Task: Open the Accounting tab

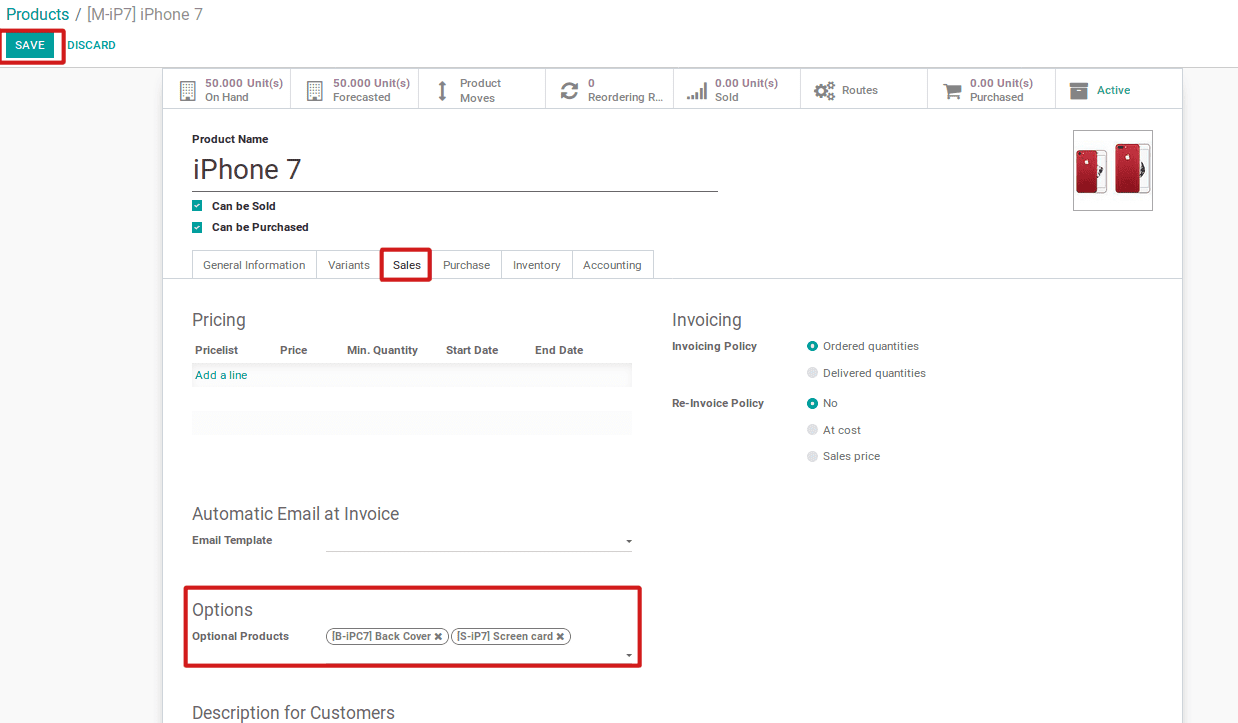Action: (612, 265)
